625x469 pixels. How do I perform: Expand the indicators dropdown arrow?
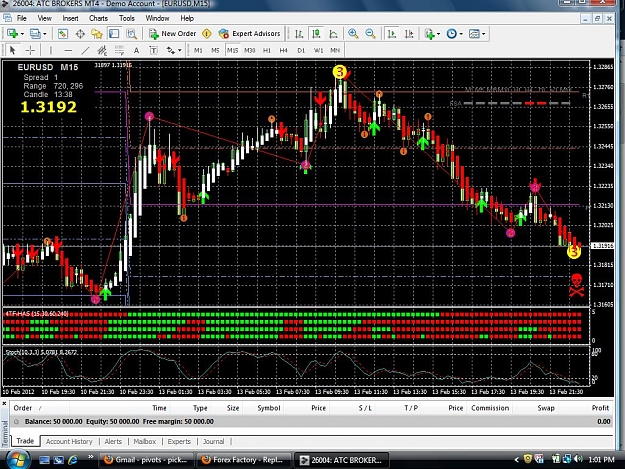[438, 34]
